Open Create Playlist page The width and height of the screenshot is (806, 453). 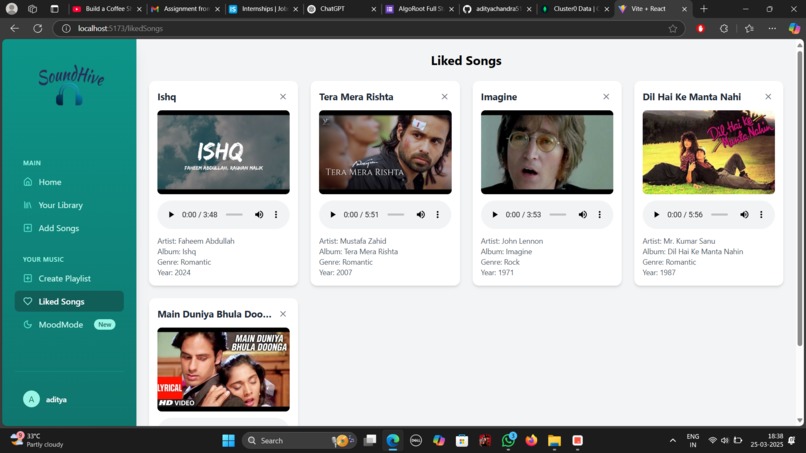tap(69, 279)
